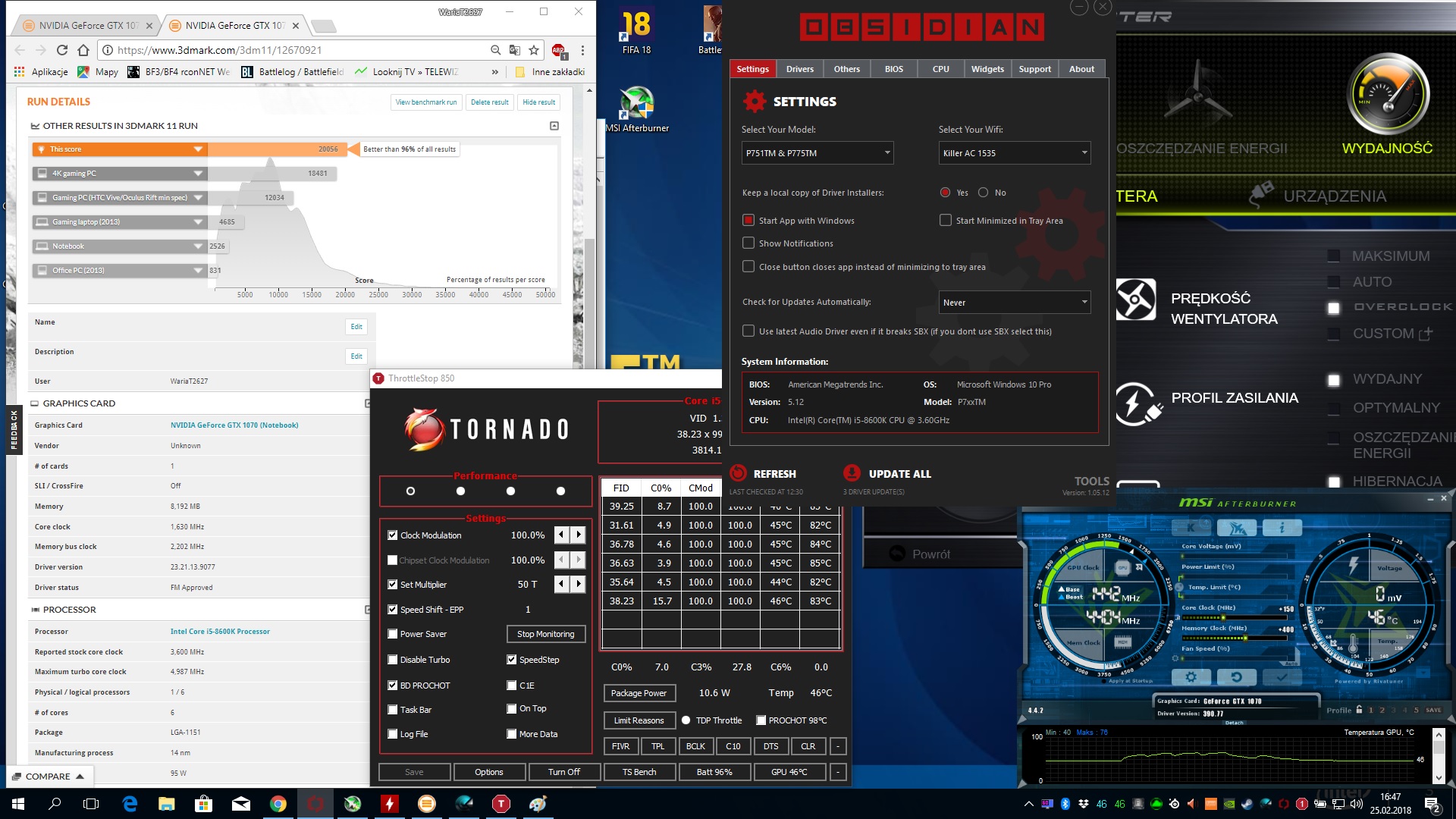Click the fan speed icon in Control Center

1135,300
